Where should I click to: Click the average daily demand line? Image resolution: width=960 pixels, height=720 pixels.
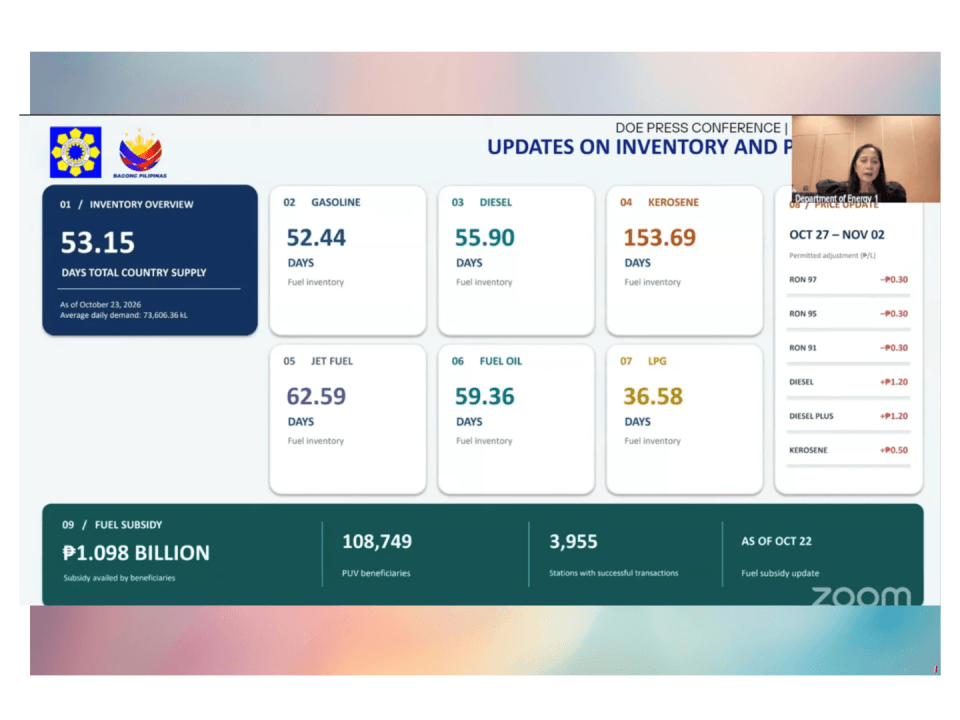pyautogui.click(x=124, y=315)
